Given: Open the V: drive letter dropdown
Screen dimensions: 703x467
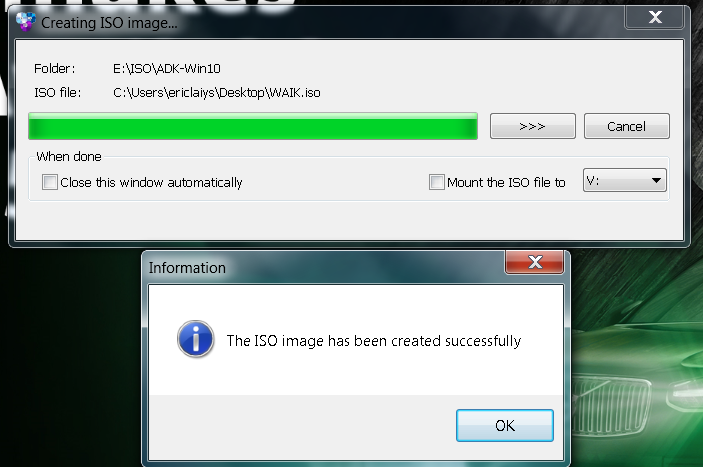Looking at the screenshot, I should pos(625,181).
